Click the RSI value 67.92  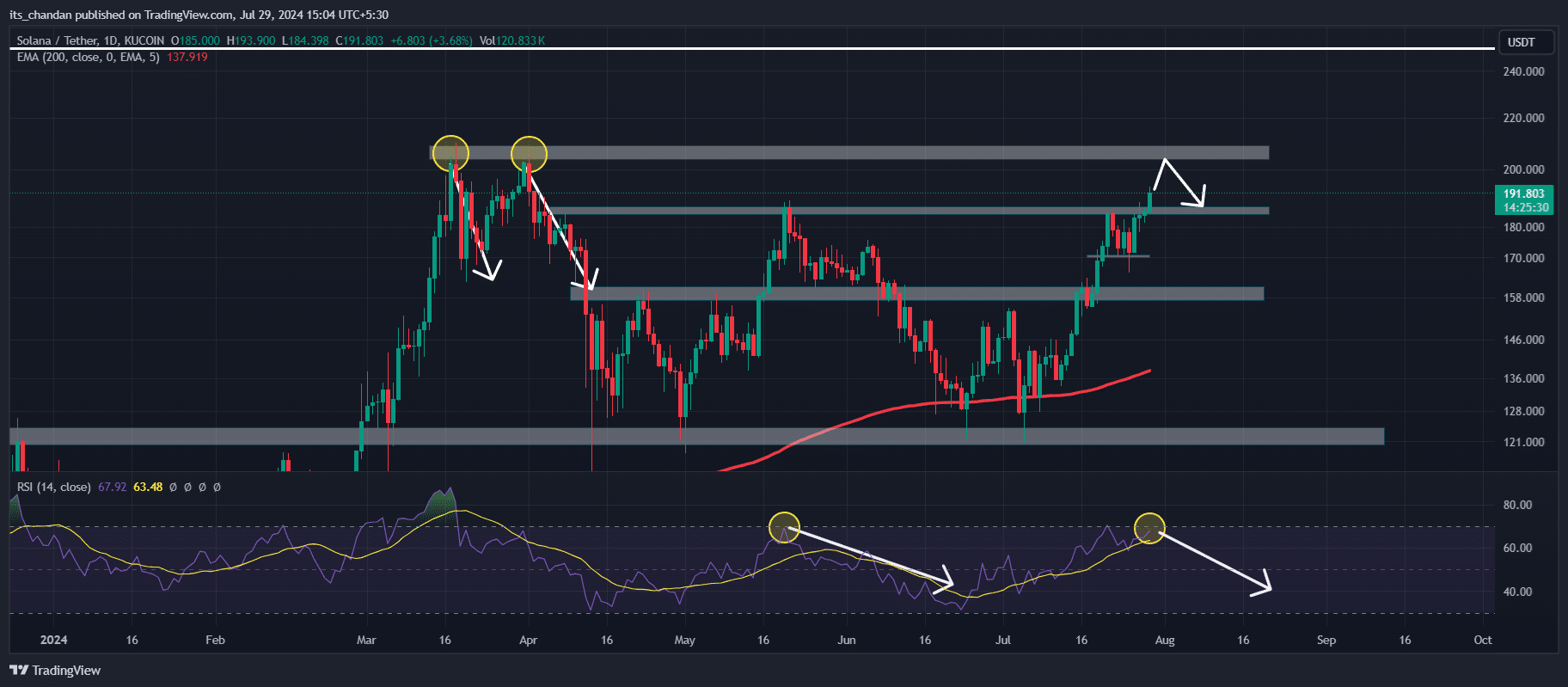112,487
